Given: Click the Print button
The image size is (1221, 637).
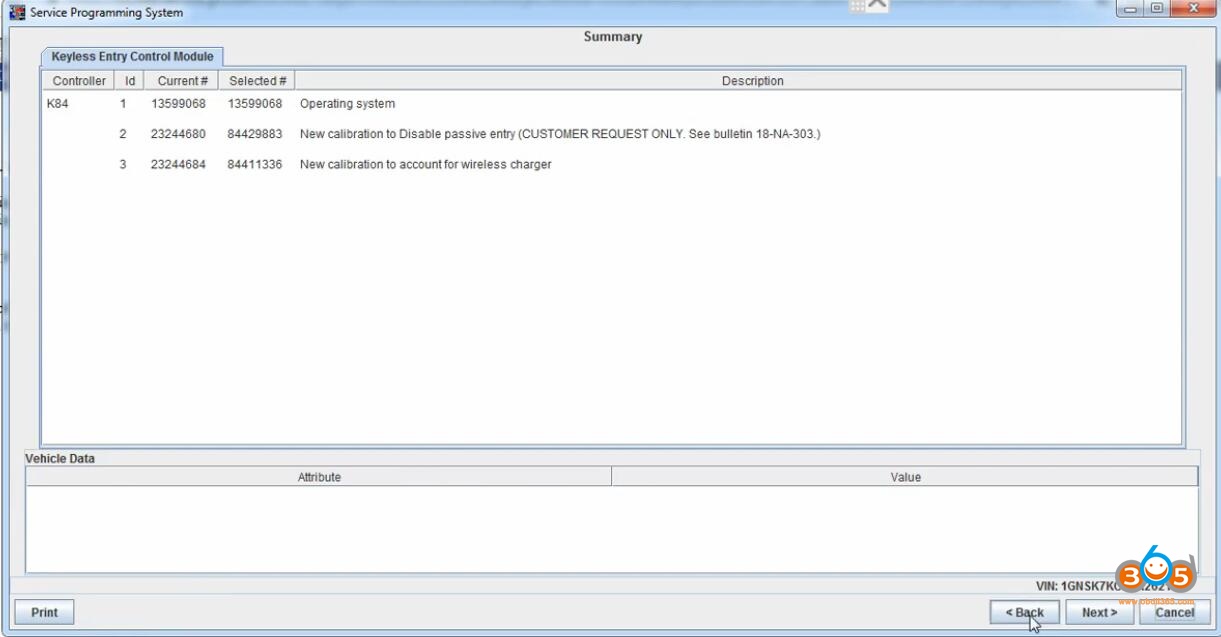Looking at the screenshot, I should coord(43,611).
